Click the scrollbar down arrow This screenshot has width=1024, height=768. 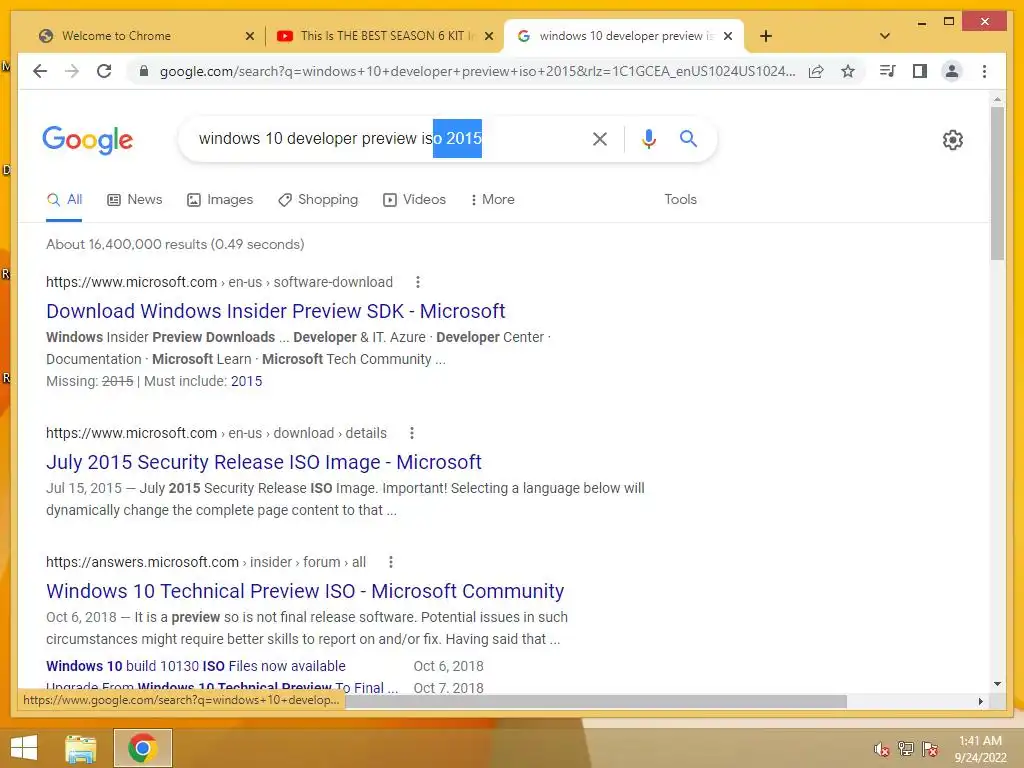coord(997,684)
